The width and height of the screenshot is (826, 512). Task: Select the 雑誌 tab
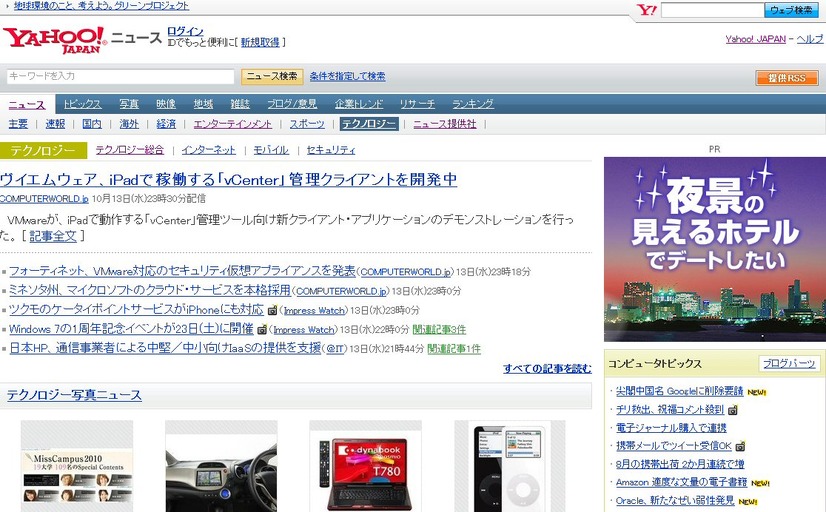point(240,104)
